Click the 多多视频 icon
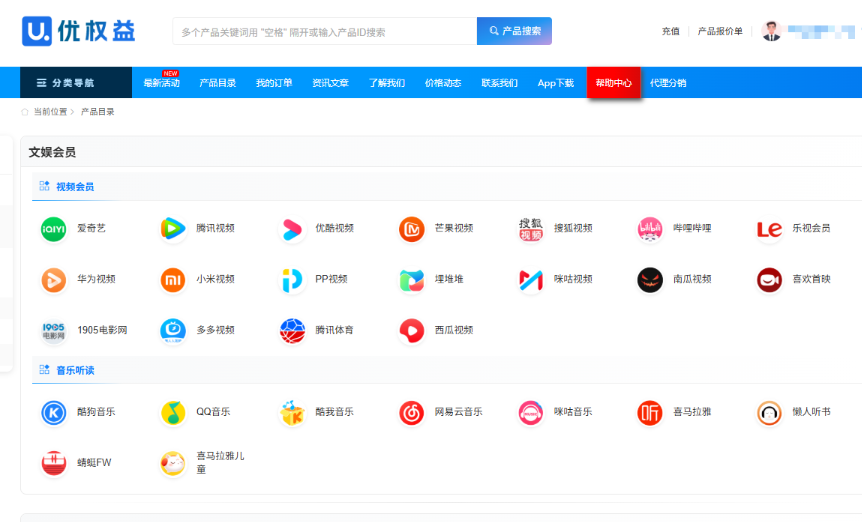 [173, 331]
